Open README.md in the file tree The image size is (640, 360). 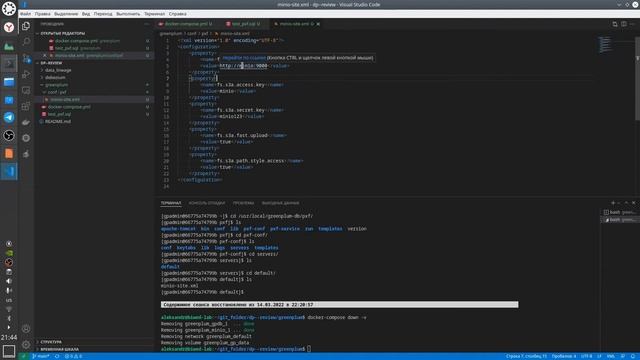point(58,122)
